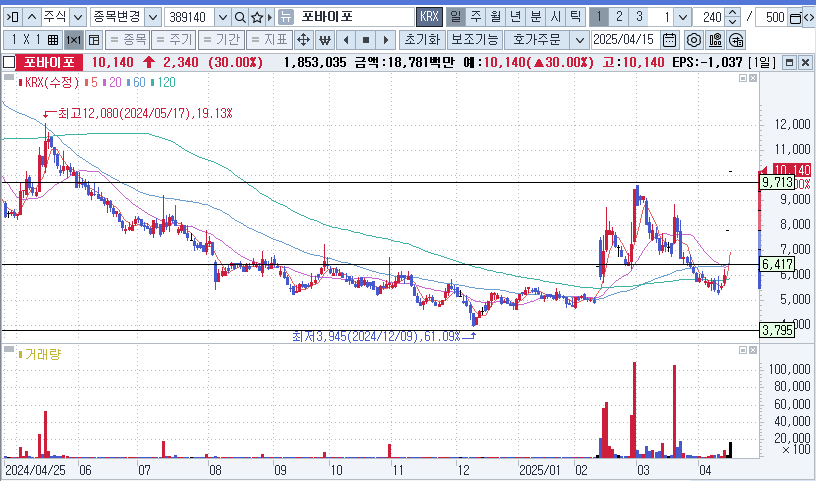
Task: Open the 기간 linkage menu
Action: point(221,40)
